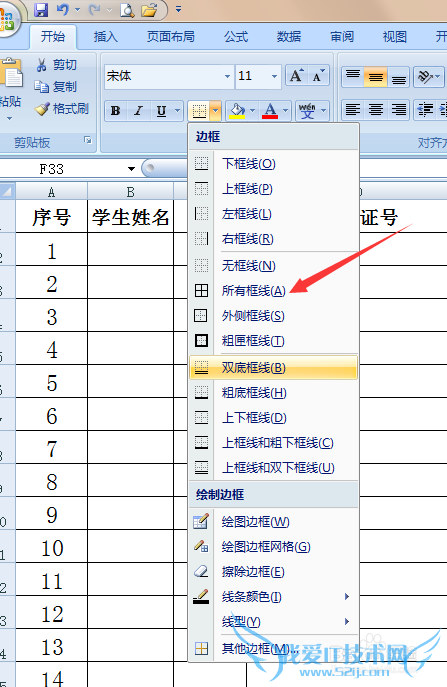Toggle Bottom Align icon
The width and height of the screenshot is (447, 687).
(x=398, y=77)
